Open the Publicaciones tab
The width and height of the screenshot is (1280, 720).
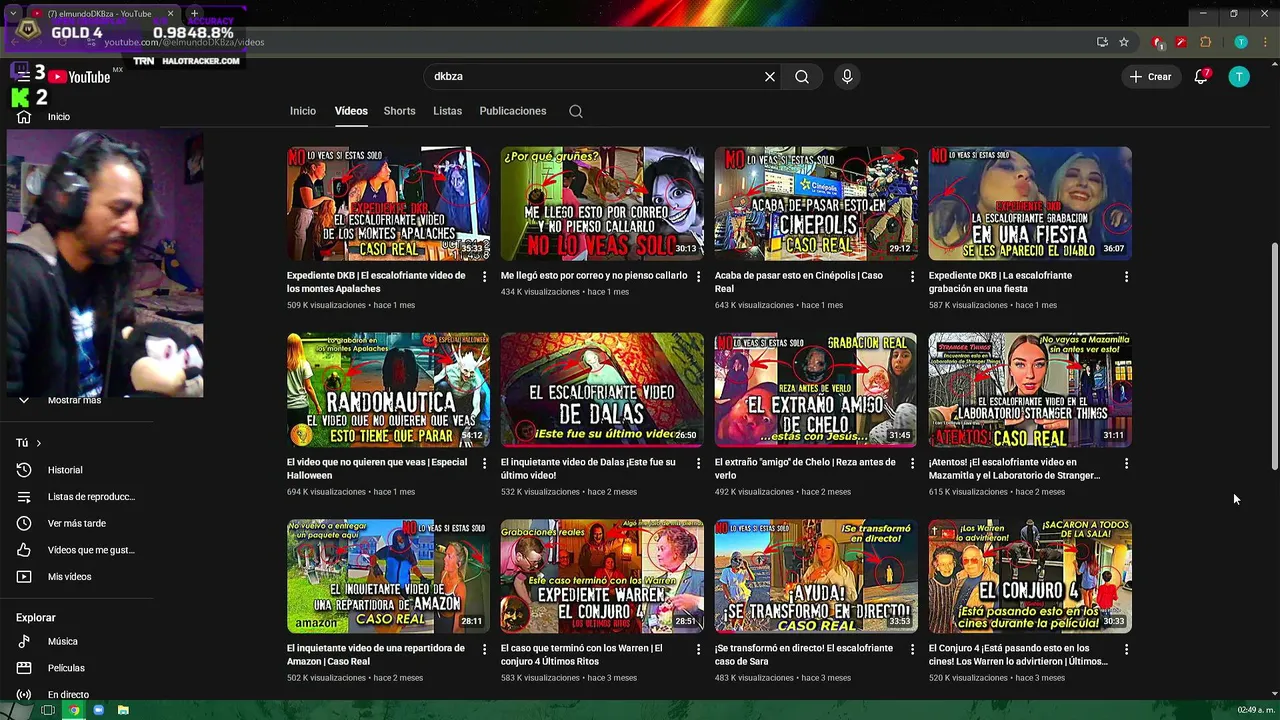(512, 111)
